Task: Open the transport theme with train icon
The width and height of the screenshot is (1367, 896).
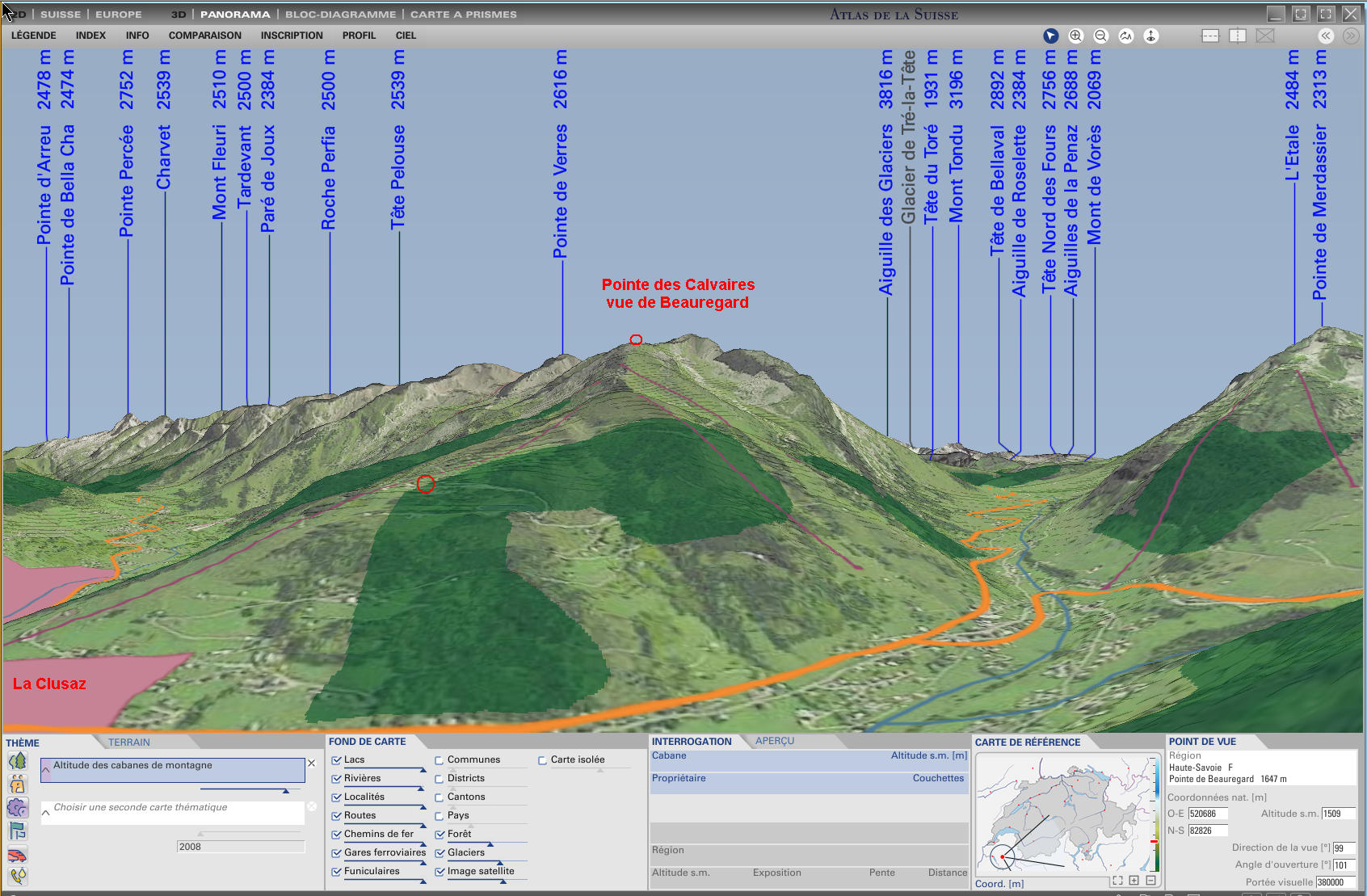Action: click(x=17, y=855)
